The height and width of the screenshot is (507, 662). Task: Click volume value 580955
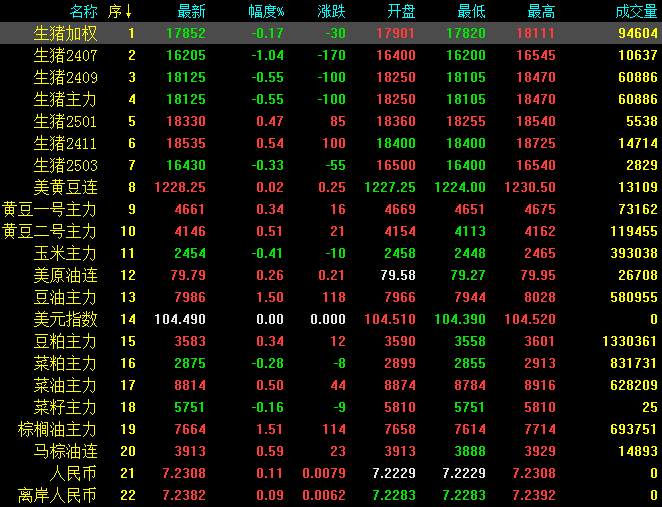[634, 297]
